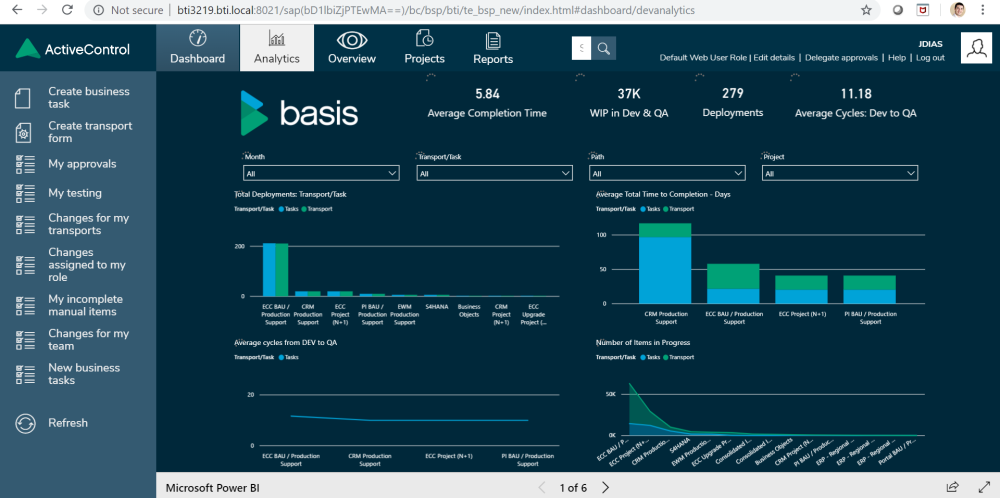Click the user profile avatar icon
The width and height of the screenshot is (1000, 498).
[x=976, y=48]
